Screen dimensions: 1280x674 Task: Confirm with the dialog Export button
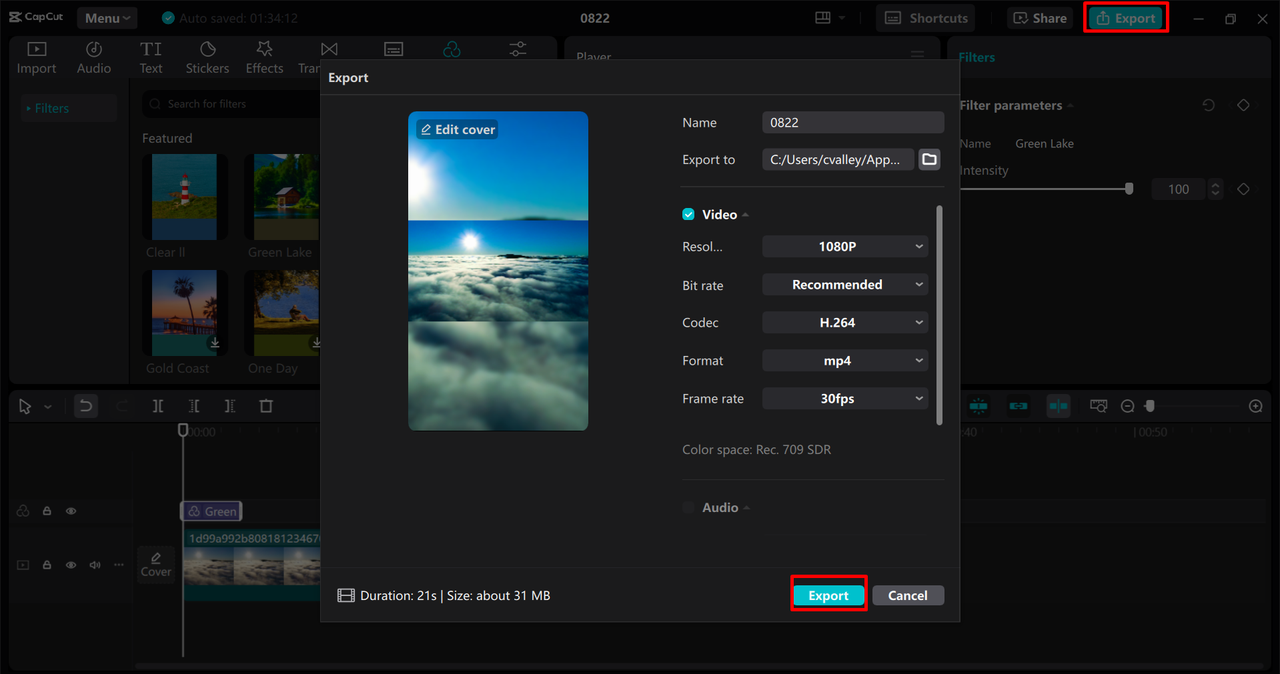(x=828, y=595)
